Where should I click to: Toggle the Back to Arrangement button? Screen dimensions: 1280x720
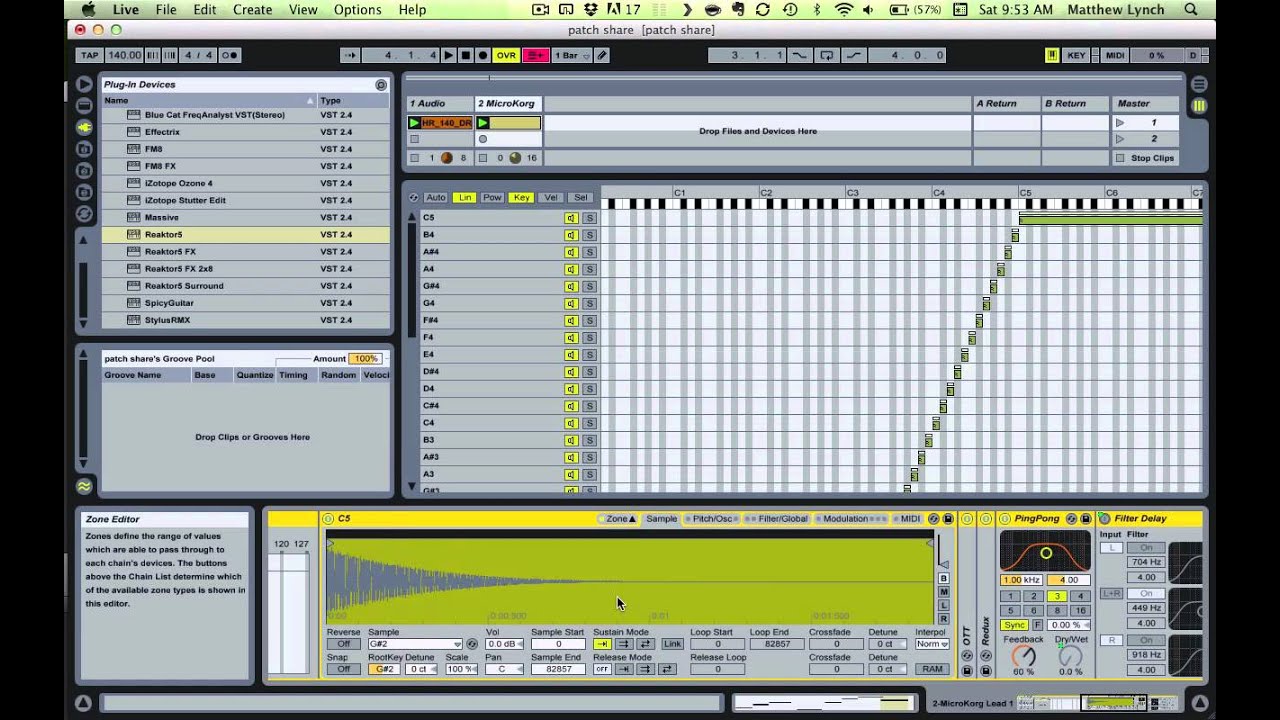pos(536,55)
